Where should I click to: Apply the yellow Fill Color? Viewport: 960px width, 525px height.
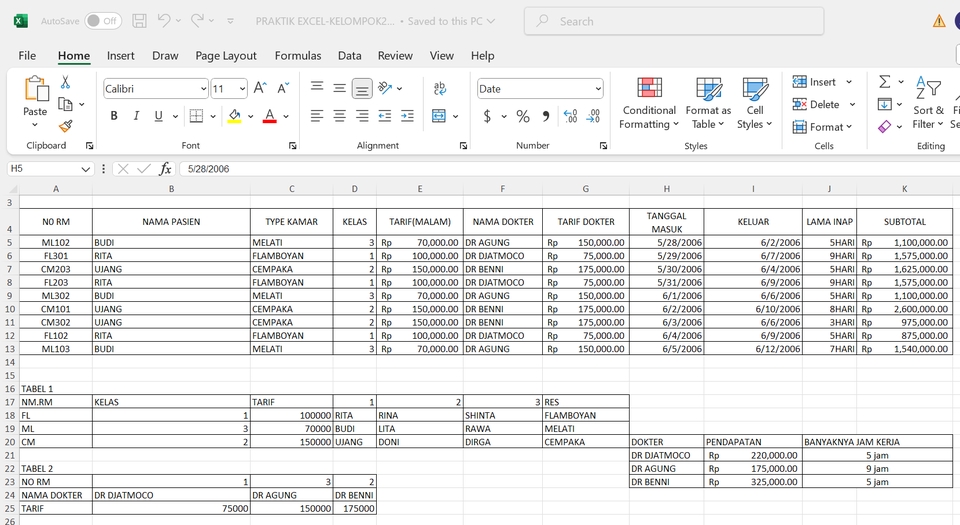(234, 116)
